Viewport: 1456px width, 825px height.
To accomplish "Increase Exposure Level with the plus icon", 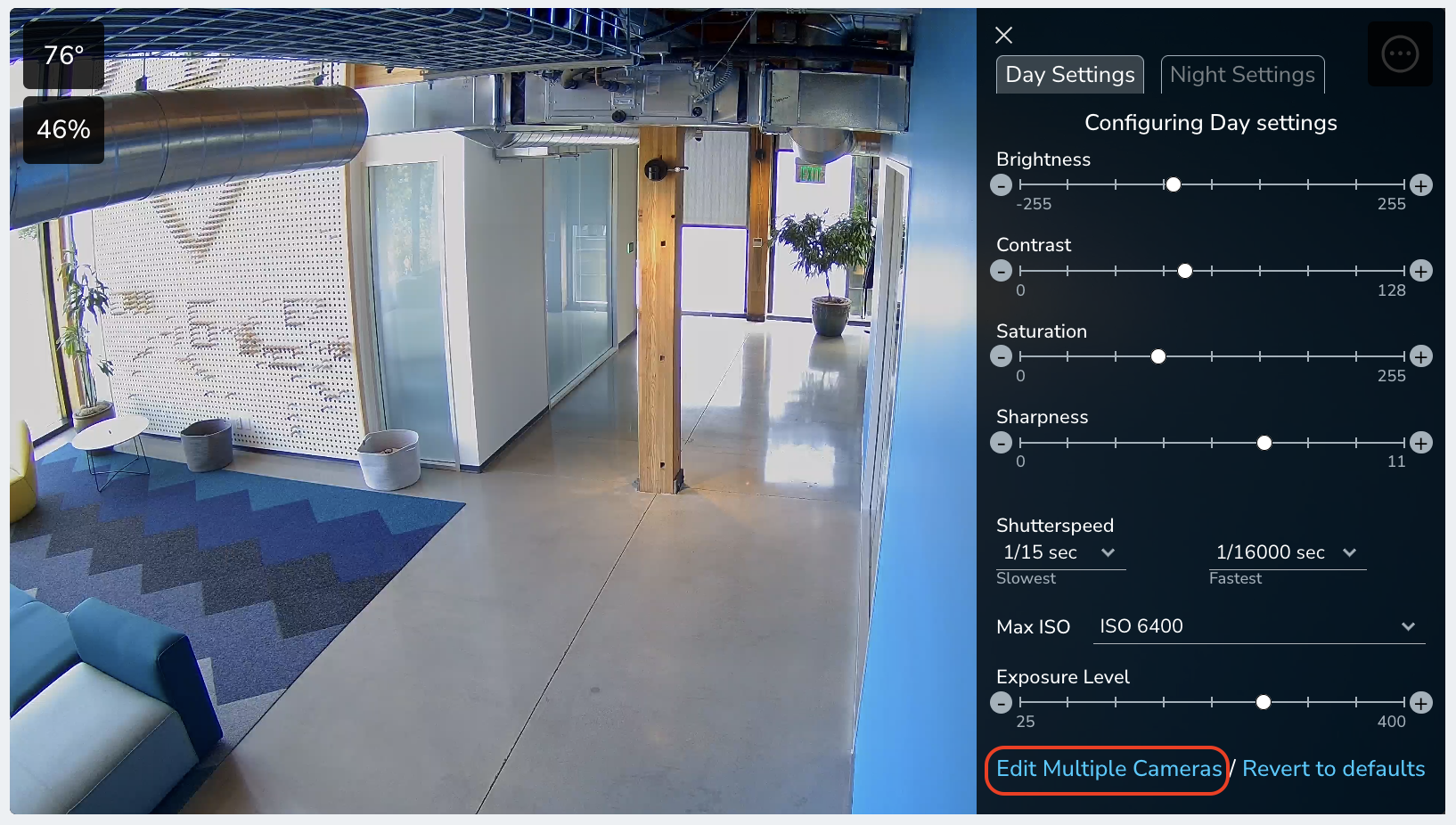I will point(1421,703).
